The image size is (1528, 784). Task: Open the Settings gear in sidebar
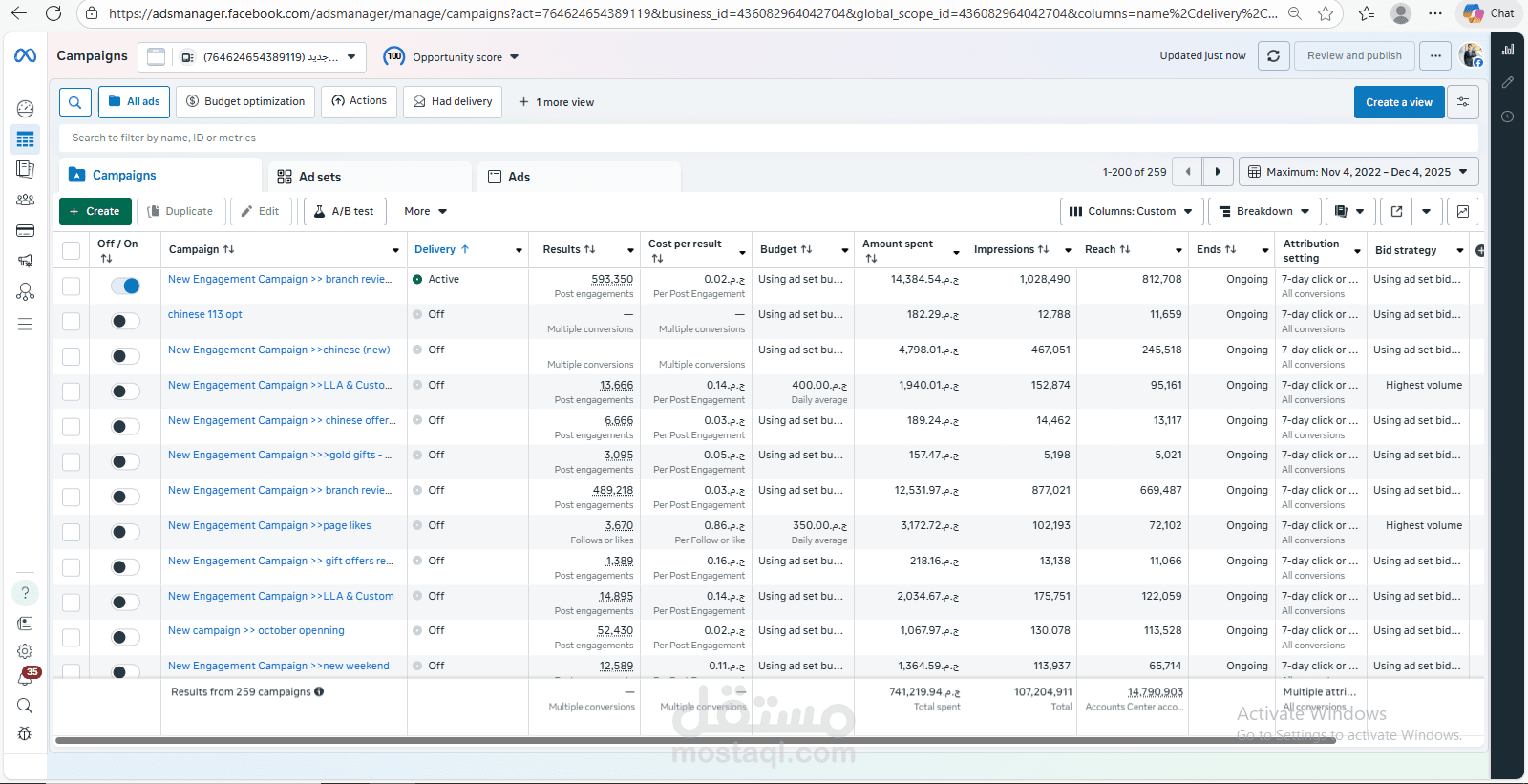tap(25, 651)
